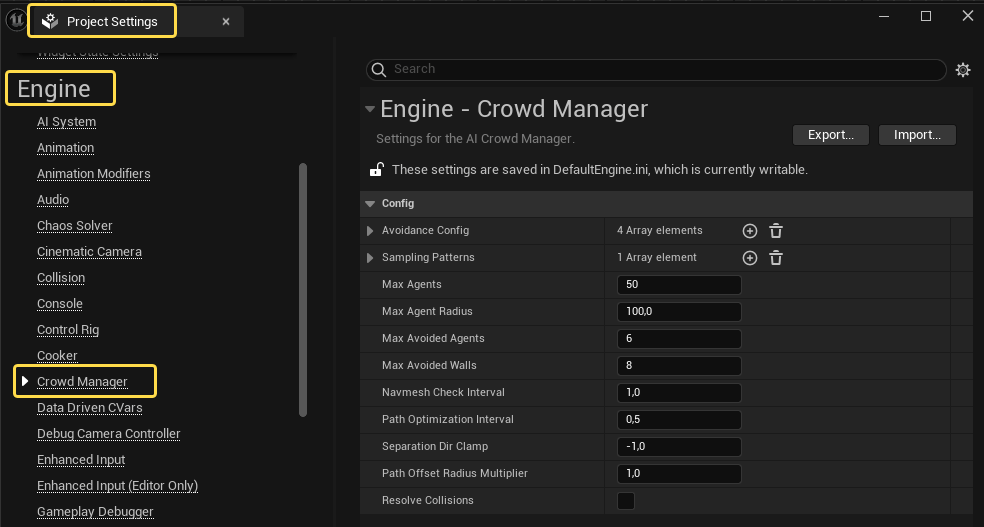The image size is (984, 527).
Task: Open the Console settings
Action: pos(60,304)
